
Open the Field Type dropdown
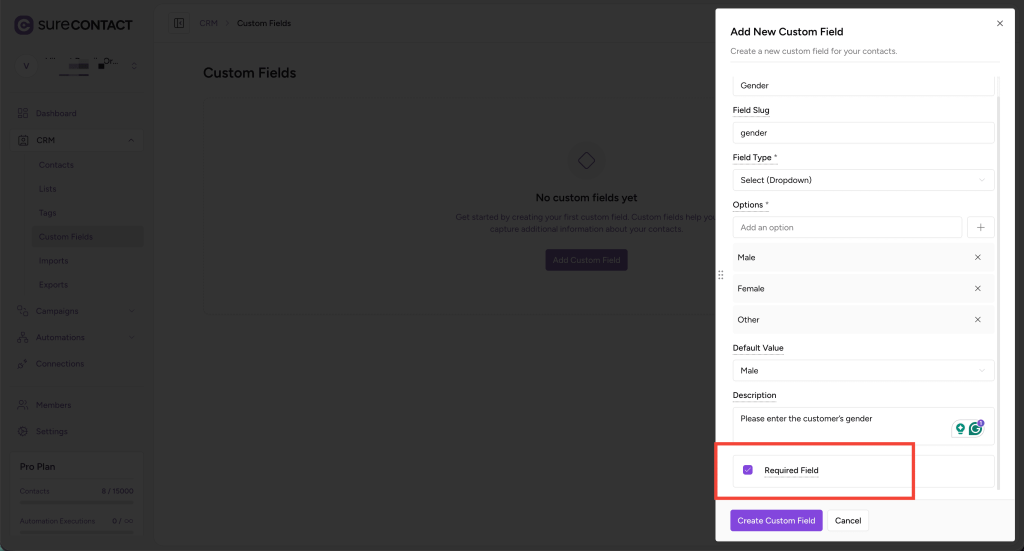pos(863,180)
